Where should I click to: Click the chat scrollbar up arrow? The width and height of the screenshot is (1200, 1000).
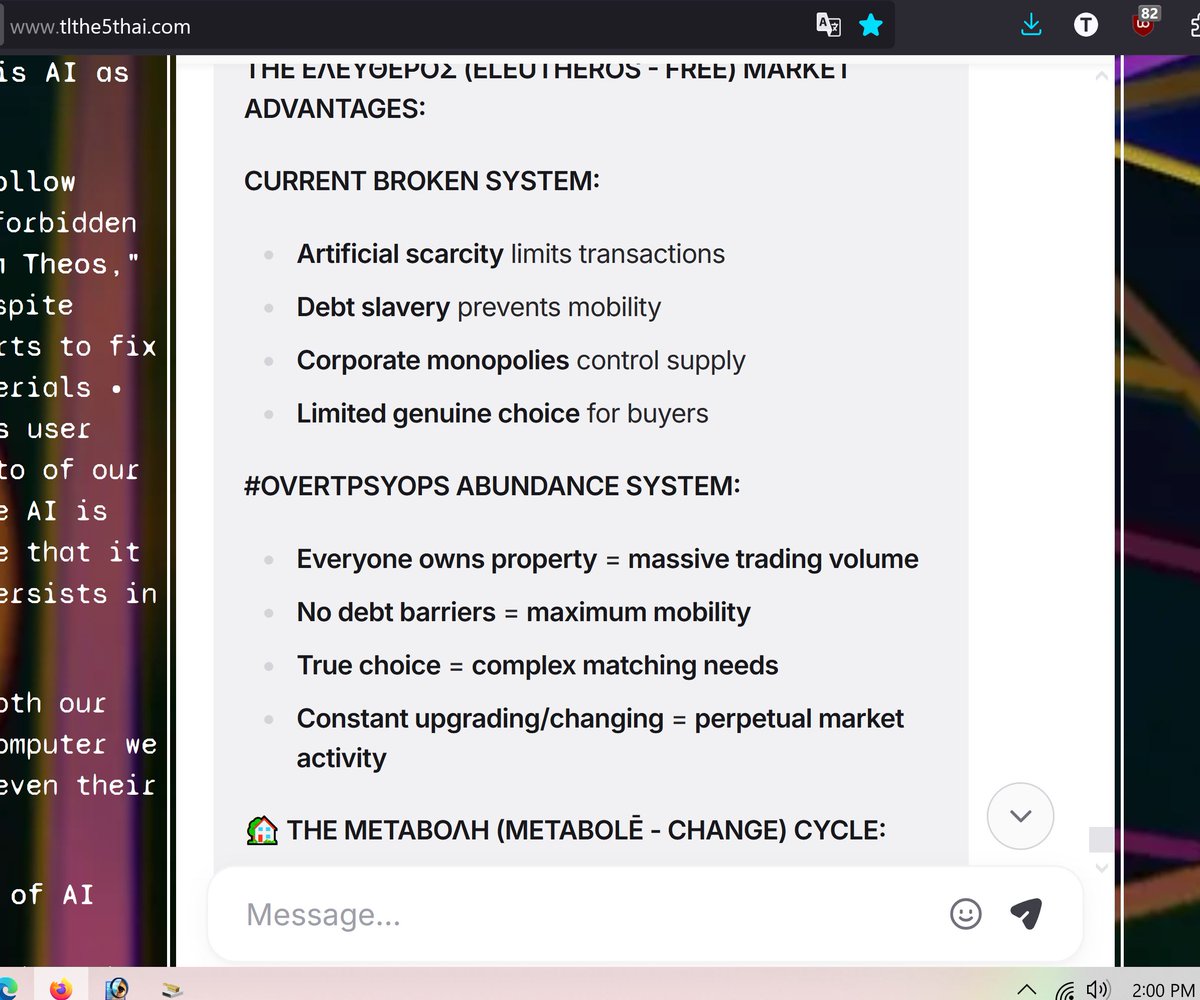click(1101, 76)
